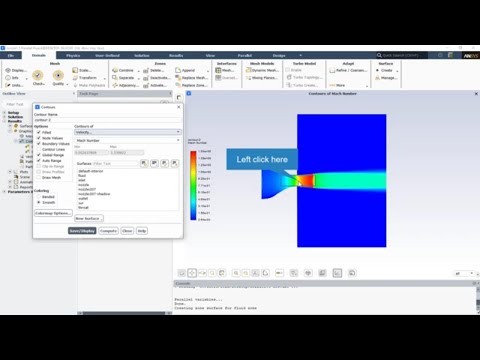Screen dimensions: 480x360
Task: Open the mesh Quality dropdown arrow
Action: [x=67, y=84]
